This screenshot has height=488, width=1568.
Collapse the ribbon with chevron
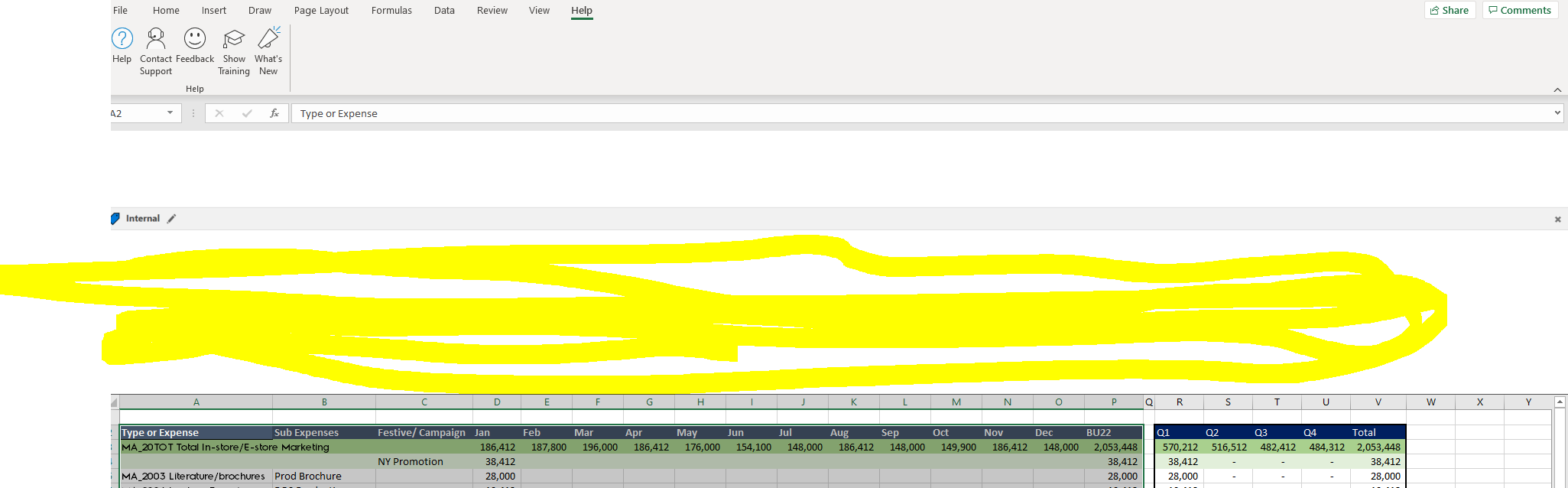[1557, 89]
